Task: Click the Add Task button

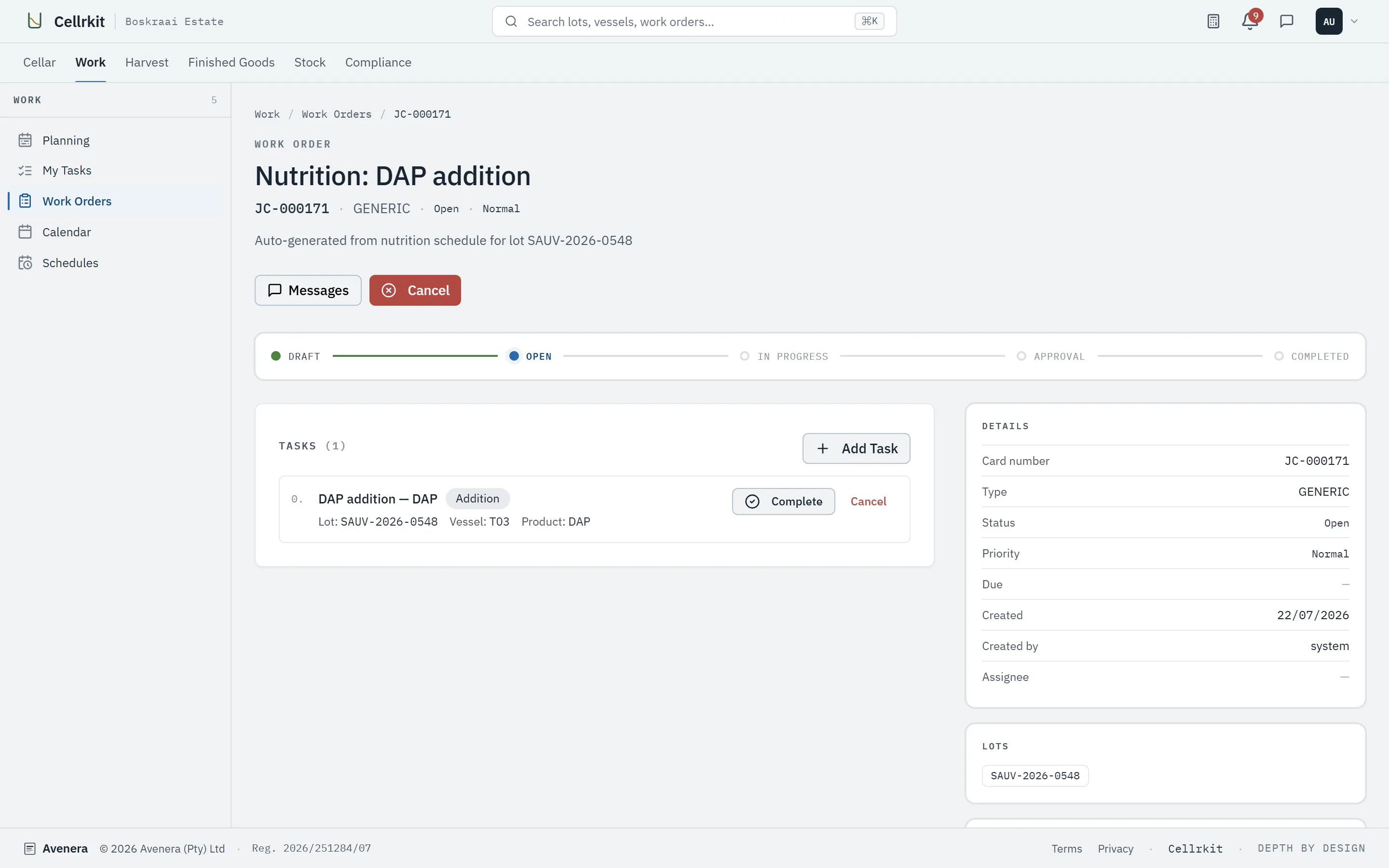Action: click(x=856, y=448)
